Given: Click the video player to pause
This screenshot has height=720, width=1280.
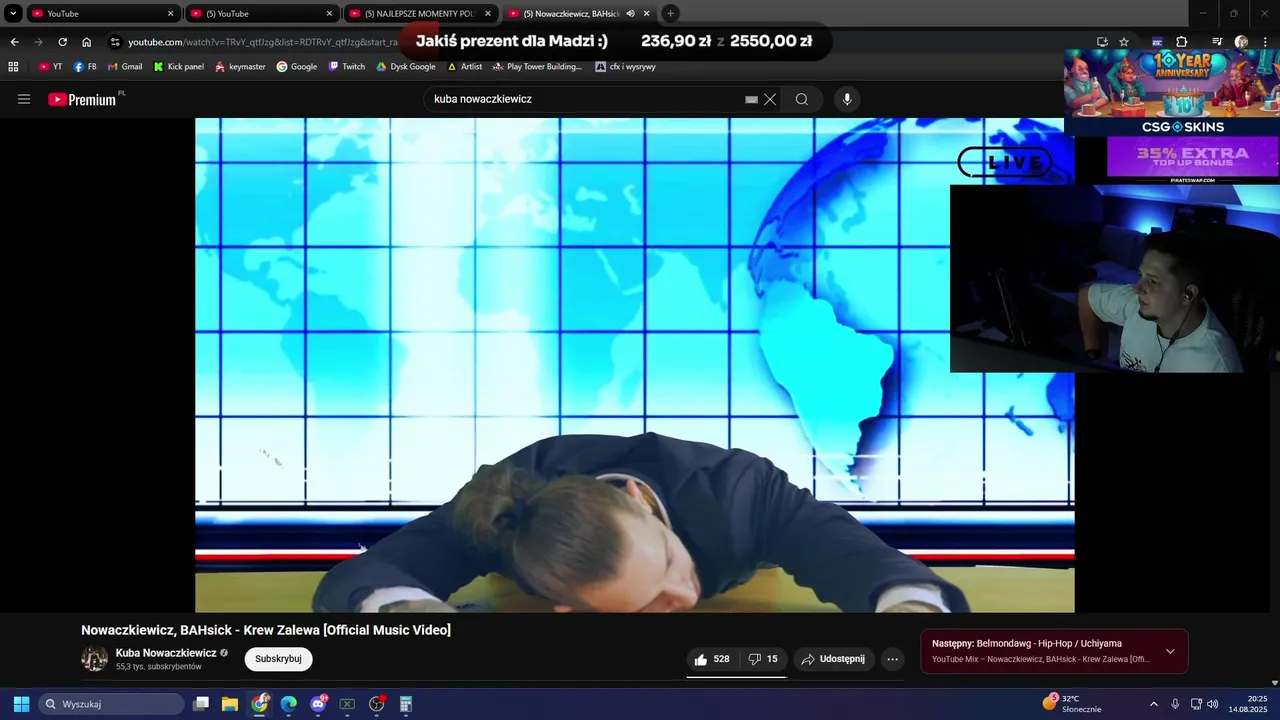Looking at the screenshot, I should pos(634,365).
